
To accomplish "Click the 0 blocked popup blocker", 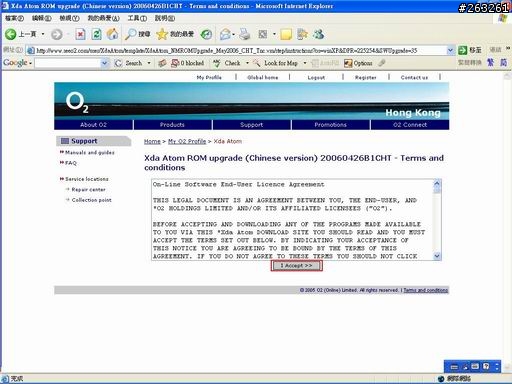I will pyautogui.click(x=188, y=63).
